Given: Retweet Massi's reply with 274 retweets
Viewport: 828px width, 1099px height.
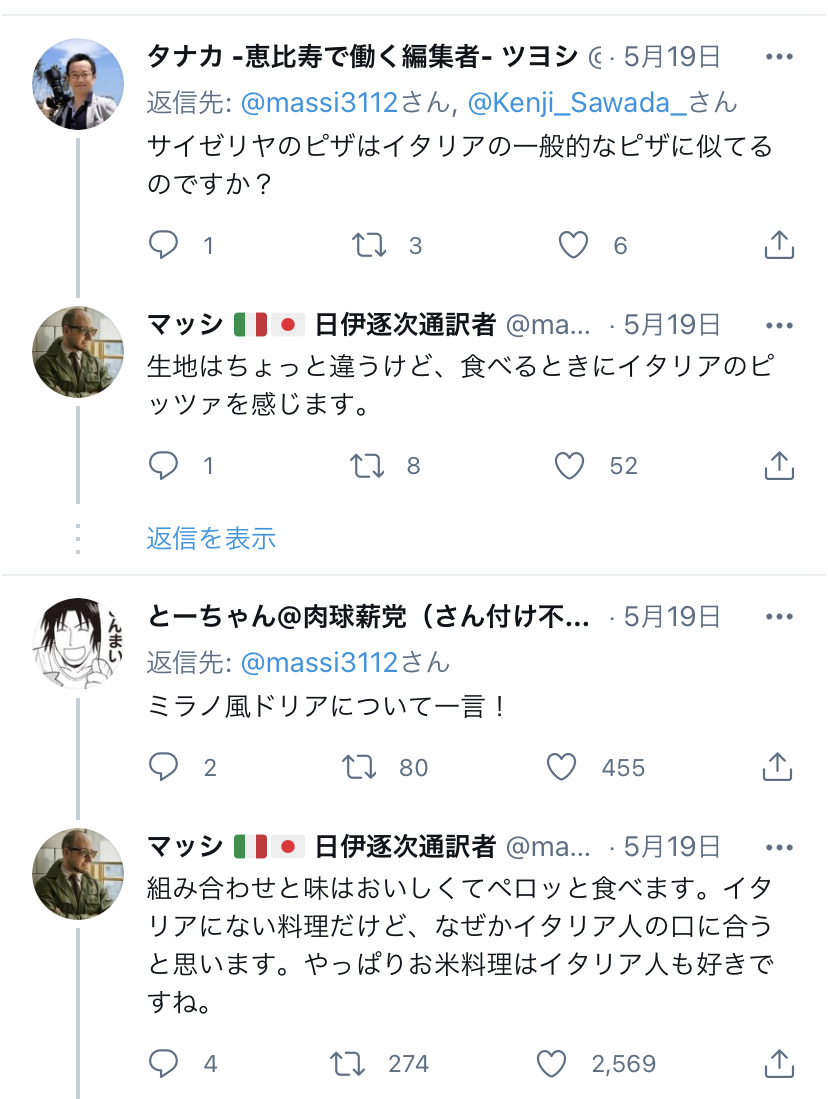Looking at the screenshot, I should click(x=348, y=1063).
